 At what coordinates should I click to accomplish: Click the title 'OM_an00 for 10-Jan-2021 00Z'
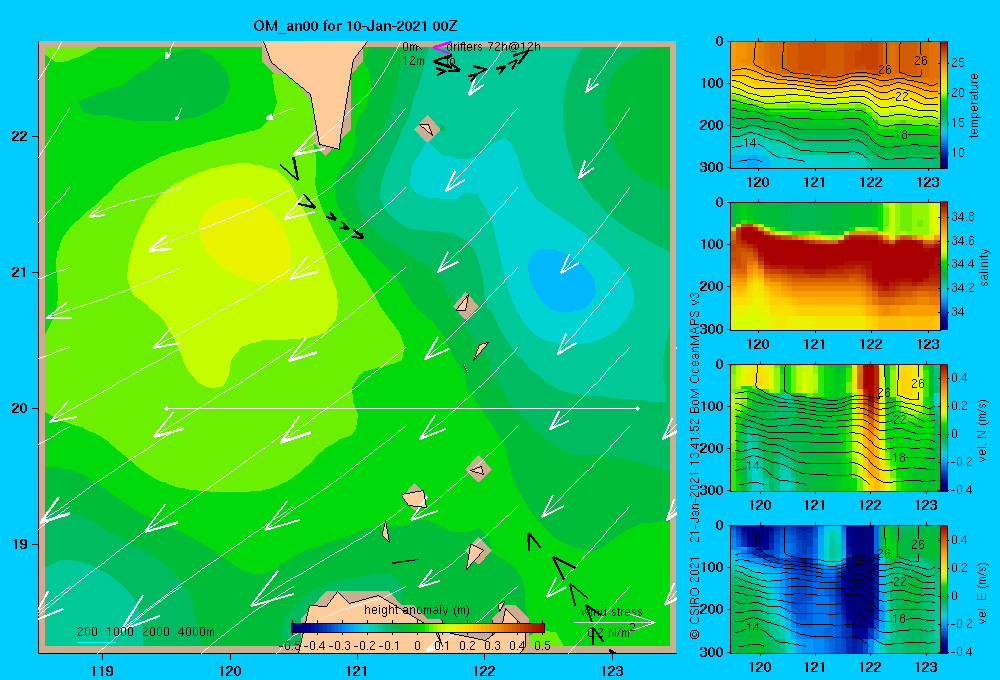(x=355, y=26)
